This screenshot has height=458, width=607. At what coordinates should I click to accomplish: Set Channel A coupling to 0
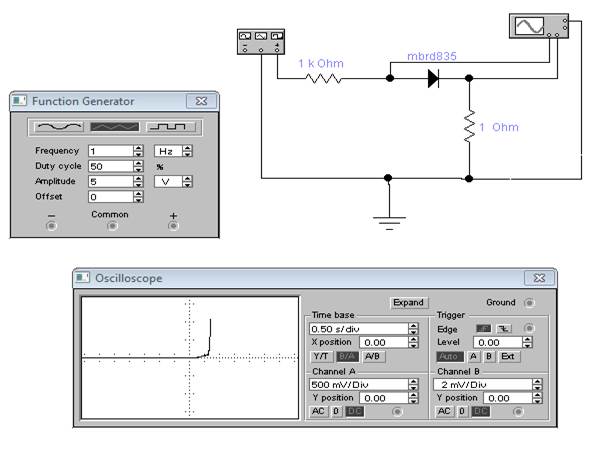point(336,411)
